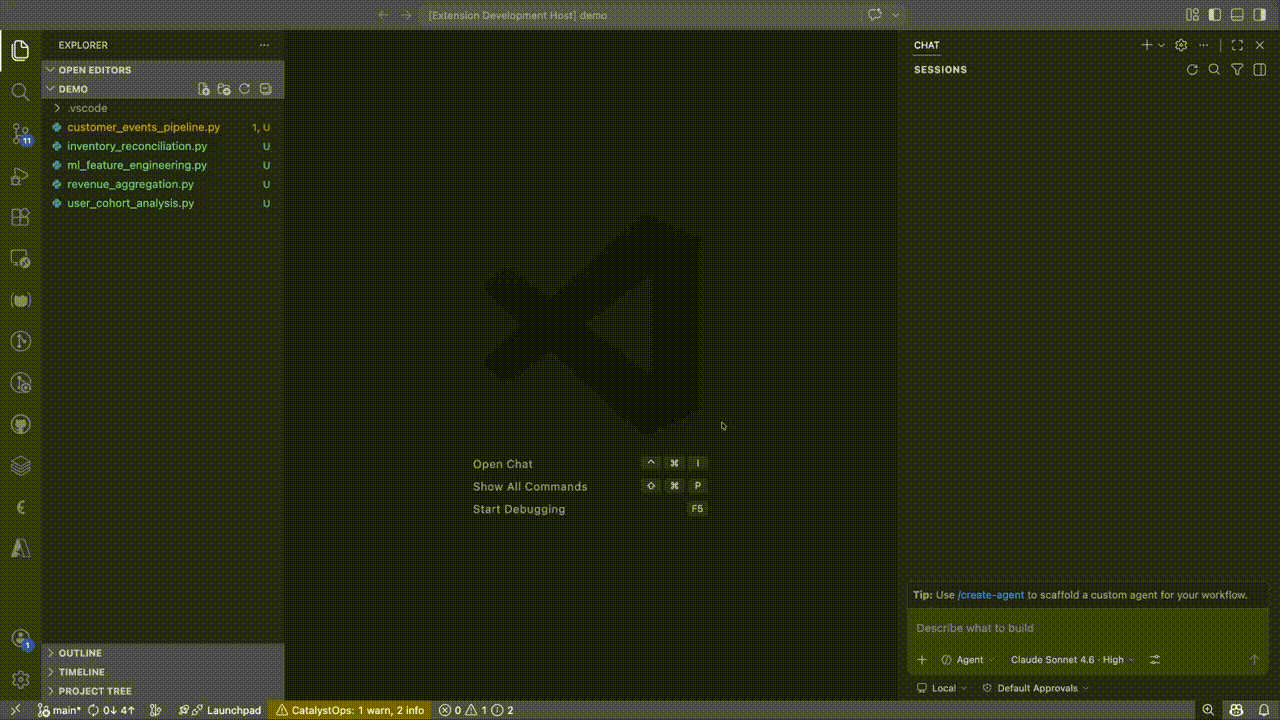The image size is (1280, 720).
Task: Click New Folder icon in DEMO header
Action: click(224, 89)
